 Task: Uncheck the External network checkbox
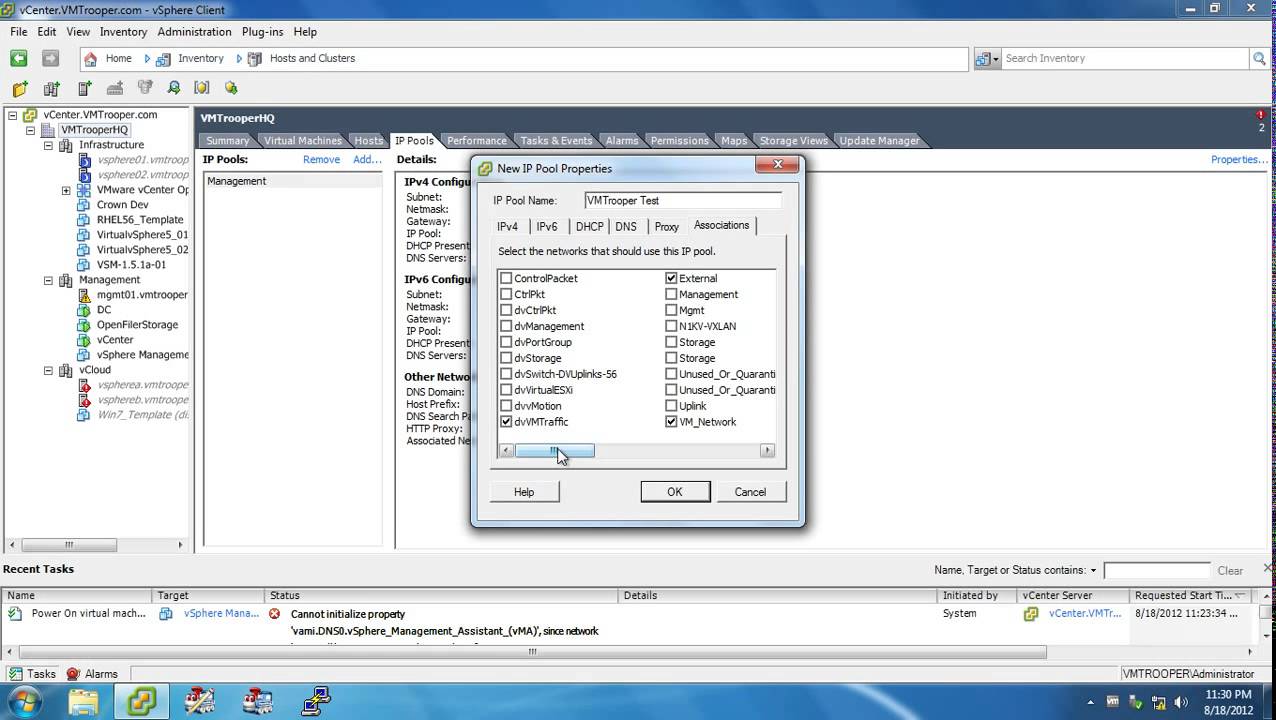click(671, 279)
